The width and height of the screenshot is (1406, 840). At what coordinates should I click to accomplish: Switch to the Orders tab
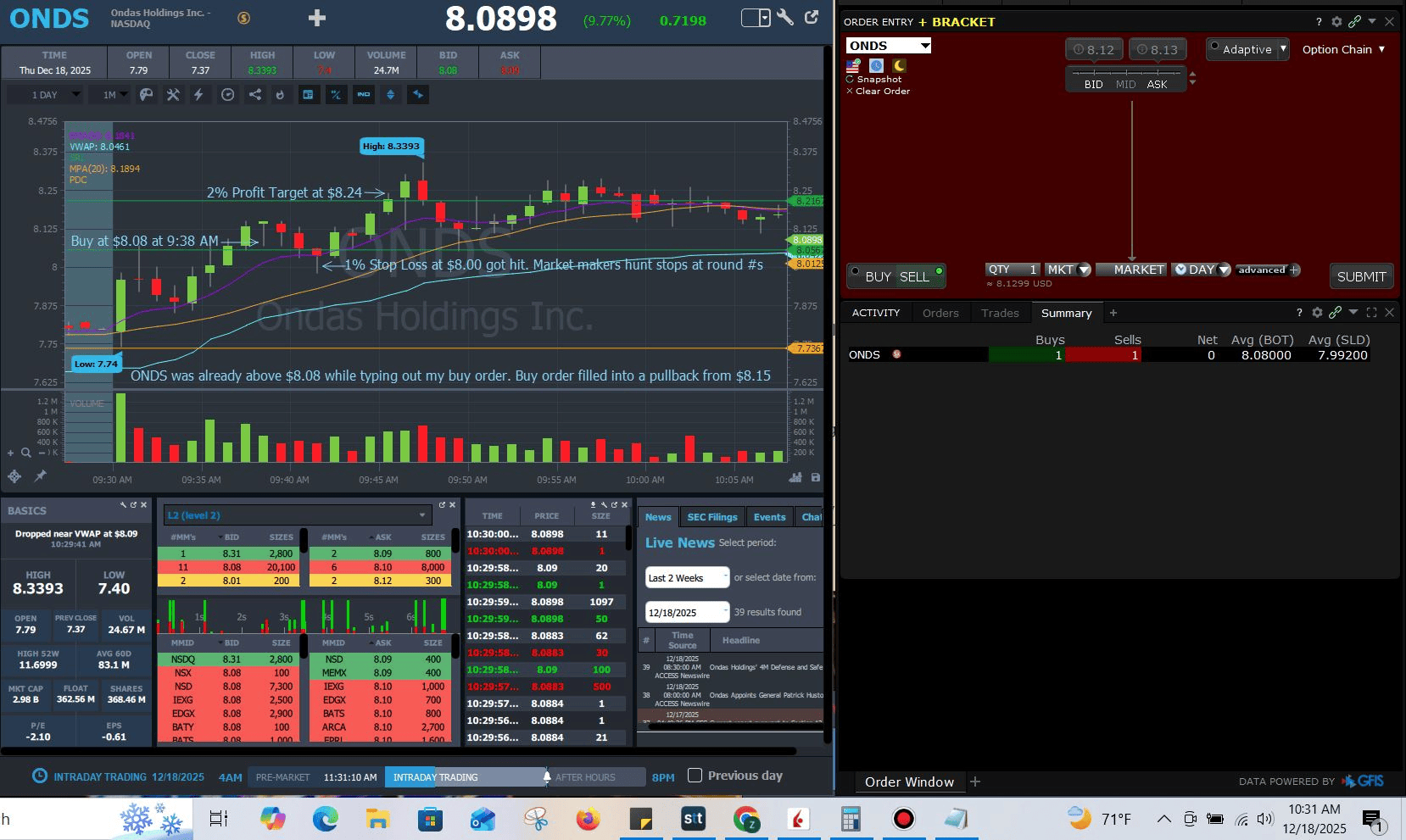click(940, 313)
